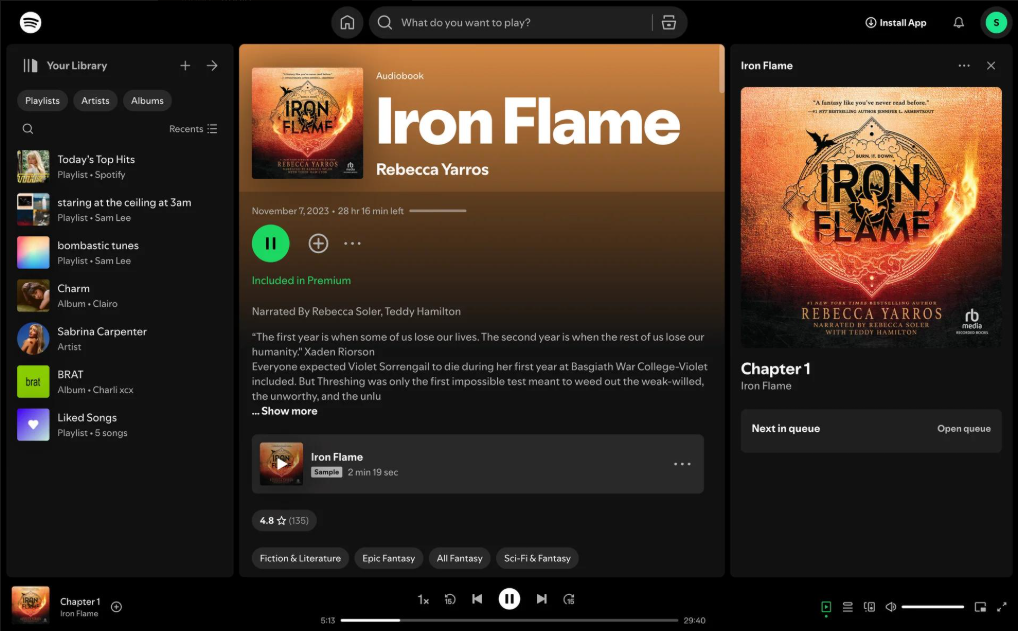This screenshot has width=1018, height=631.
Task: Click audiobook progress indicator near 28 hr left
Action: pyautogui.click(x=438, y=211)
